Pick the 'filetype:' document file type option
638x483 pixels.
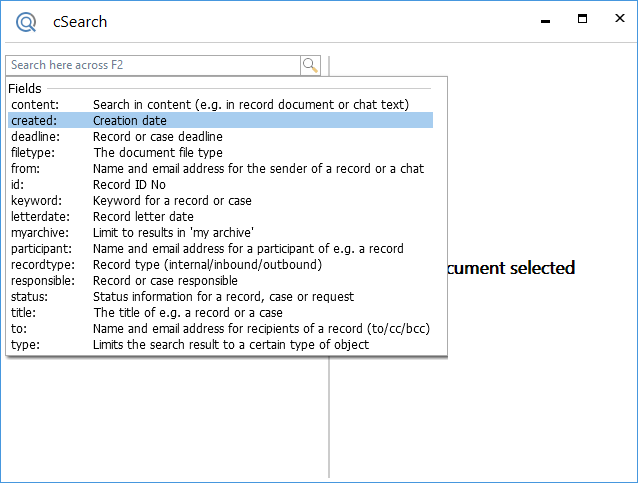coord(220,152)
